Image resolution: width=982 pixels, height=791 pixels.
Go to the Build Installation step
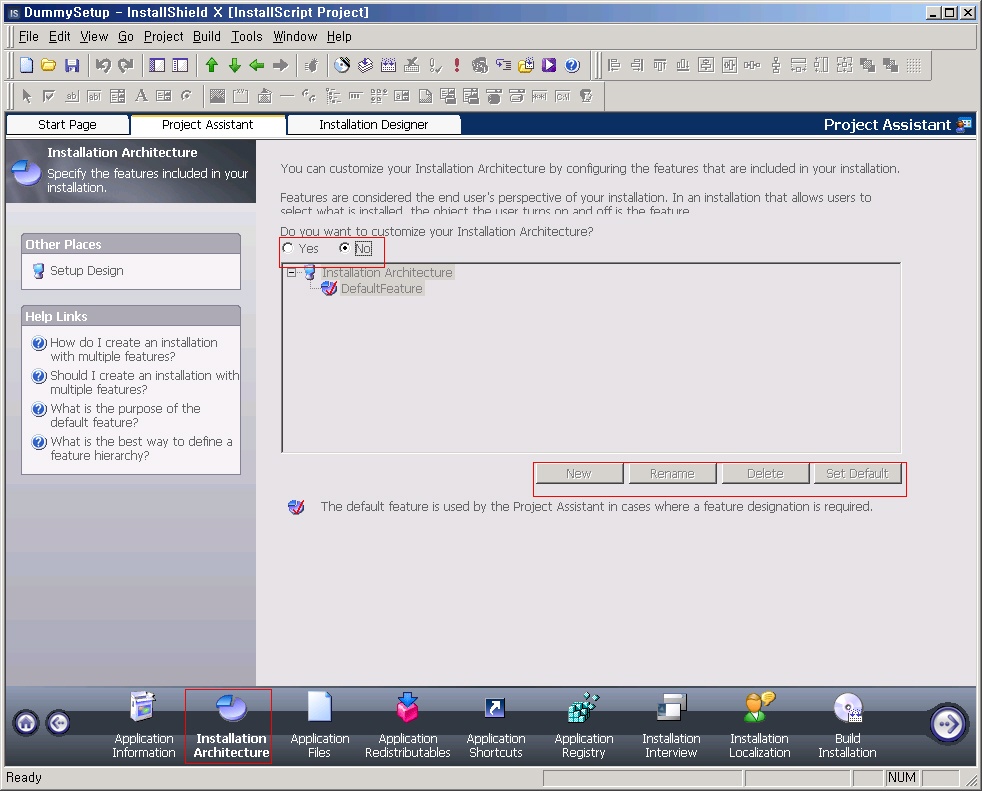tap(847, 725)
